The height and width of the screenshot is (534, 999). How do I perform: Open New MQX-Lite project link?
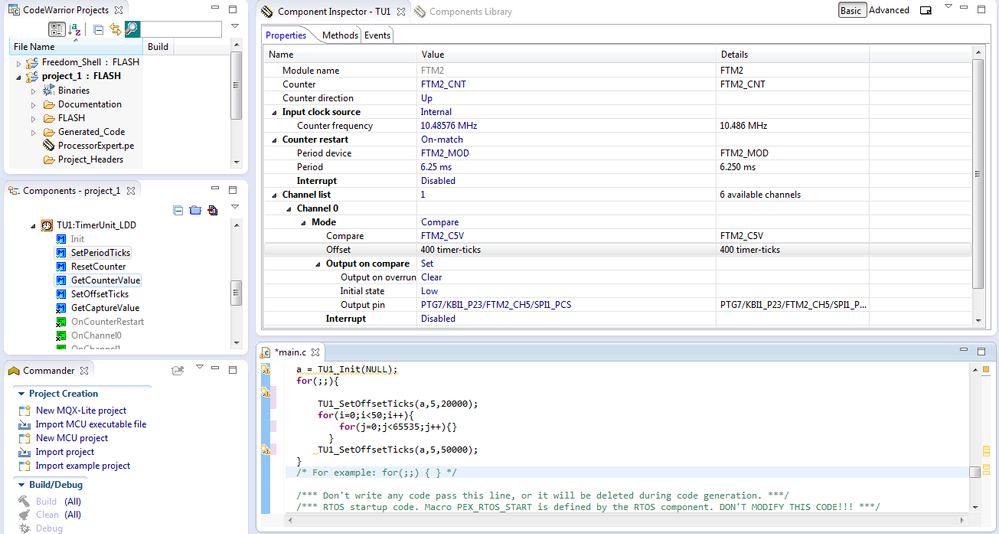pyautogui.click(x=81, y=410)
